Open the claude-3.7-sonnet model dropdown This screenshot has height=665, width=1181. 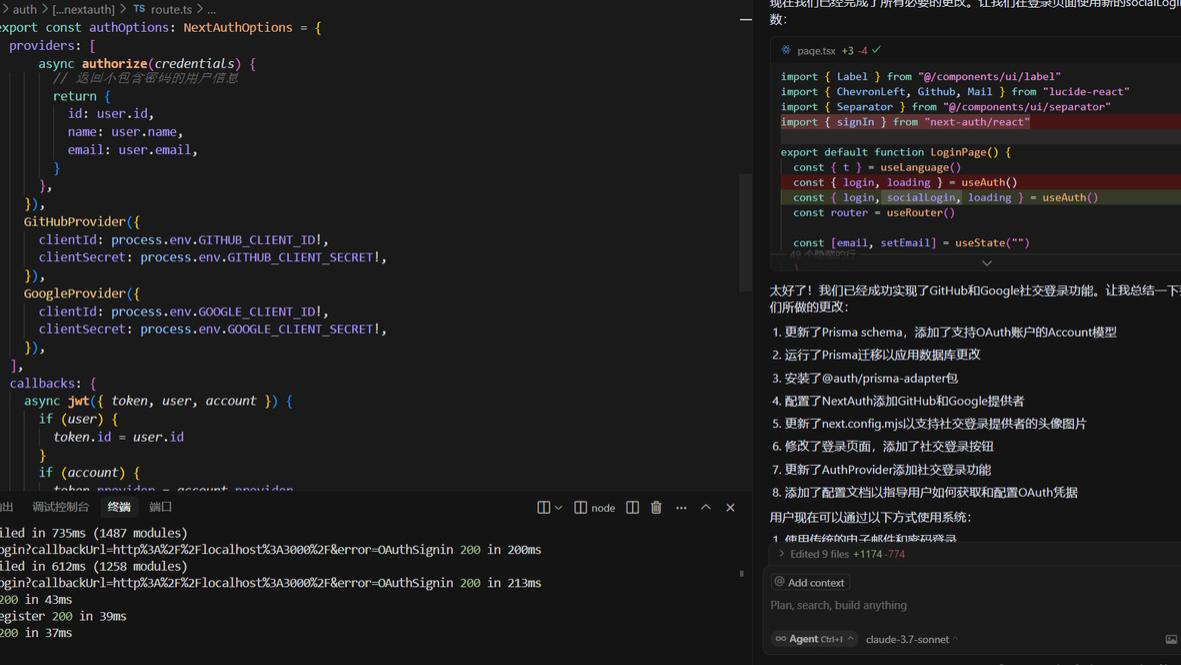[911, 639]
